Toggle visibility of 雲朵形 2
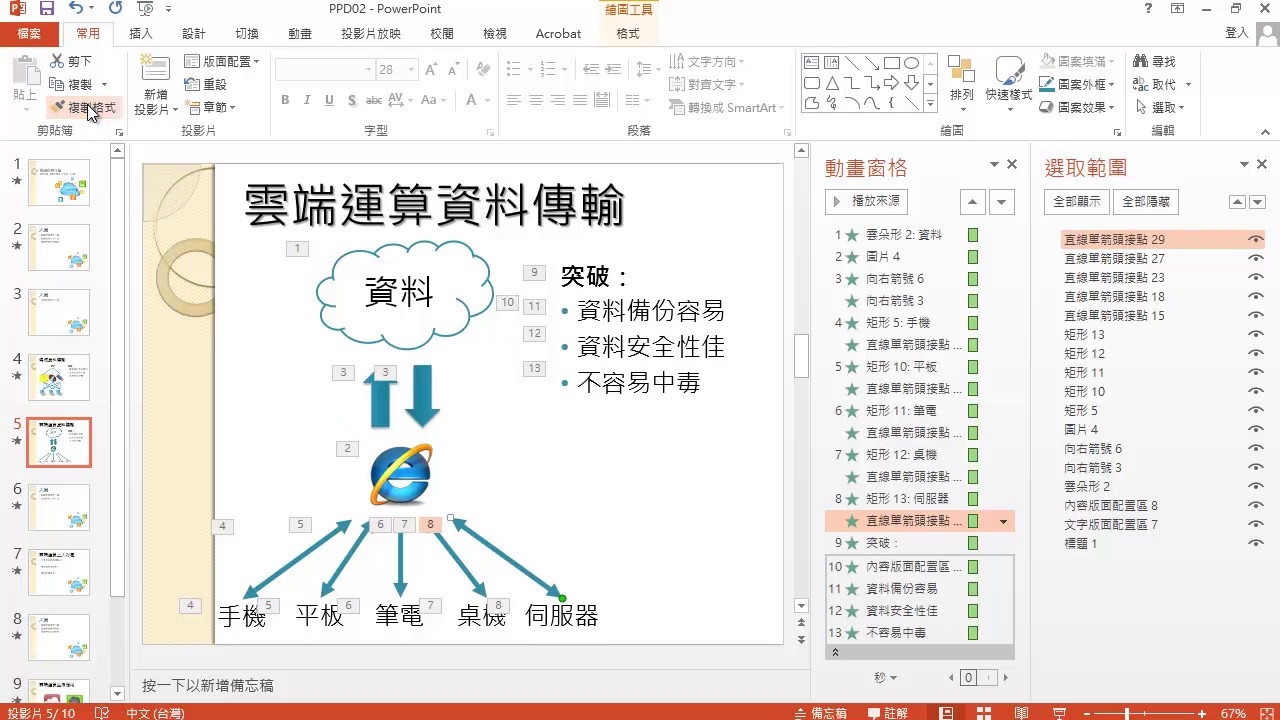 click(x=1254, y=486)
